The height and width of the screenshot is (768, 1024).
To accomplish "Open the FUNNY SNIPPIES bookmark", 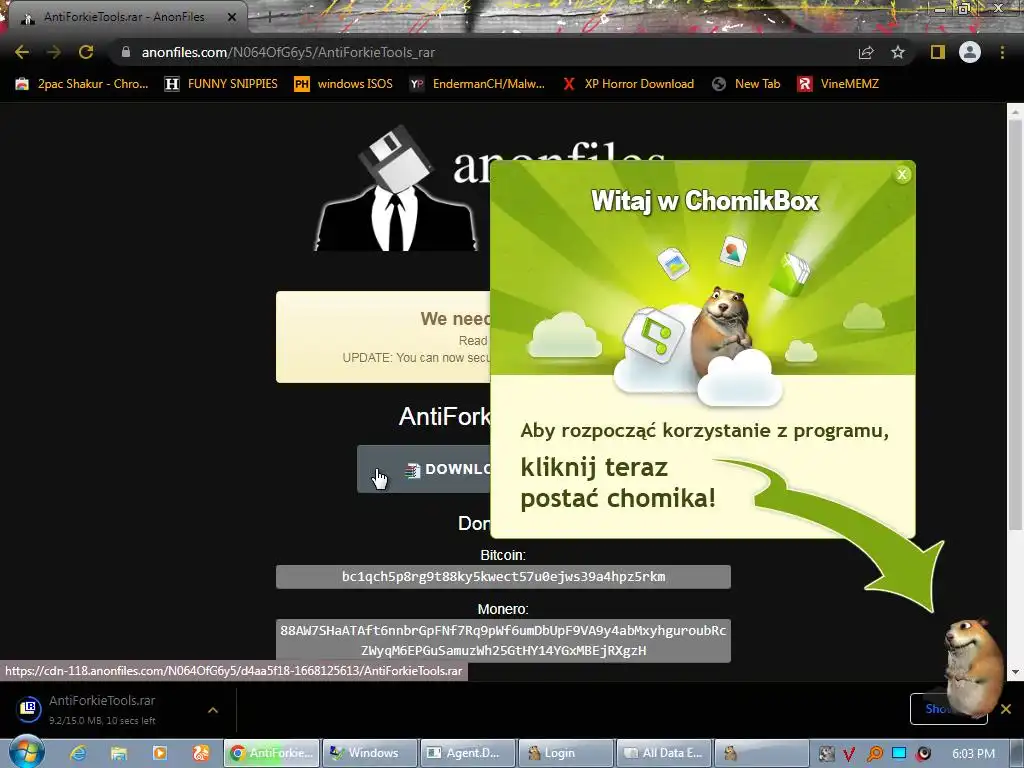I will tap(221, 84).
